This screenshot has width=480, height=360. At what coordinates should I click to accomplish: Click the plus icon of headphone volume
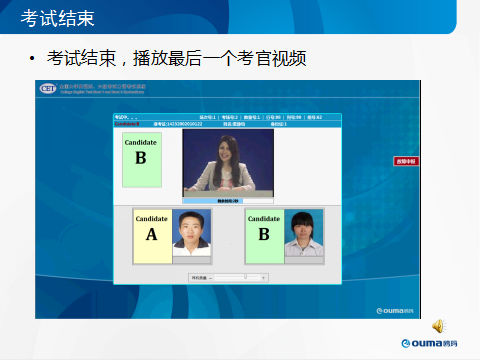point(263,278)
